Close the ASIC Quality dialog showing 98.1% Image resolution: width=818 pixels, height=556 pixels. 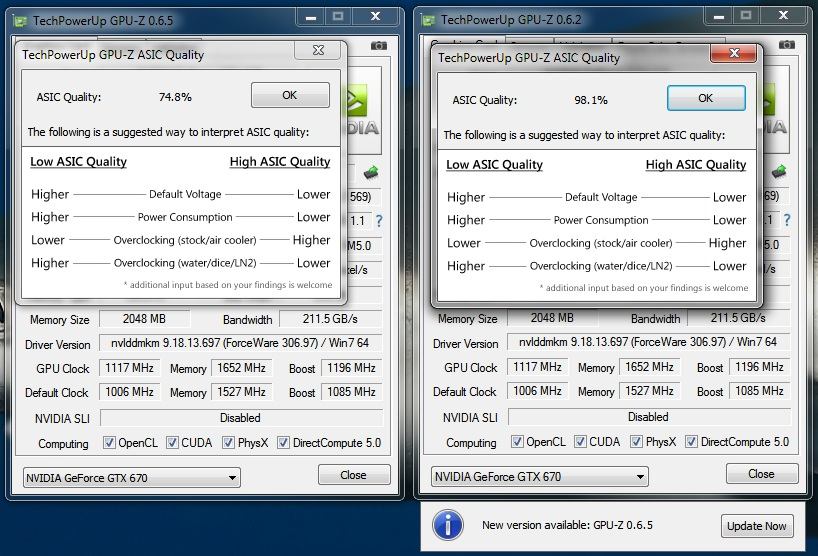click(734, 53)
